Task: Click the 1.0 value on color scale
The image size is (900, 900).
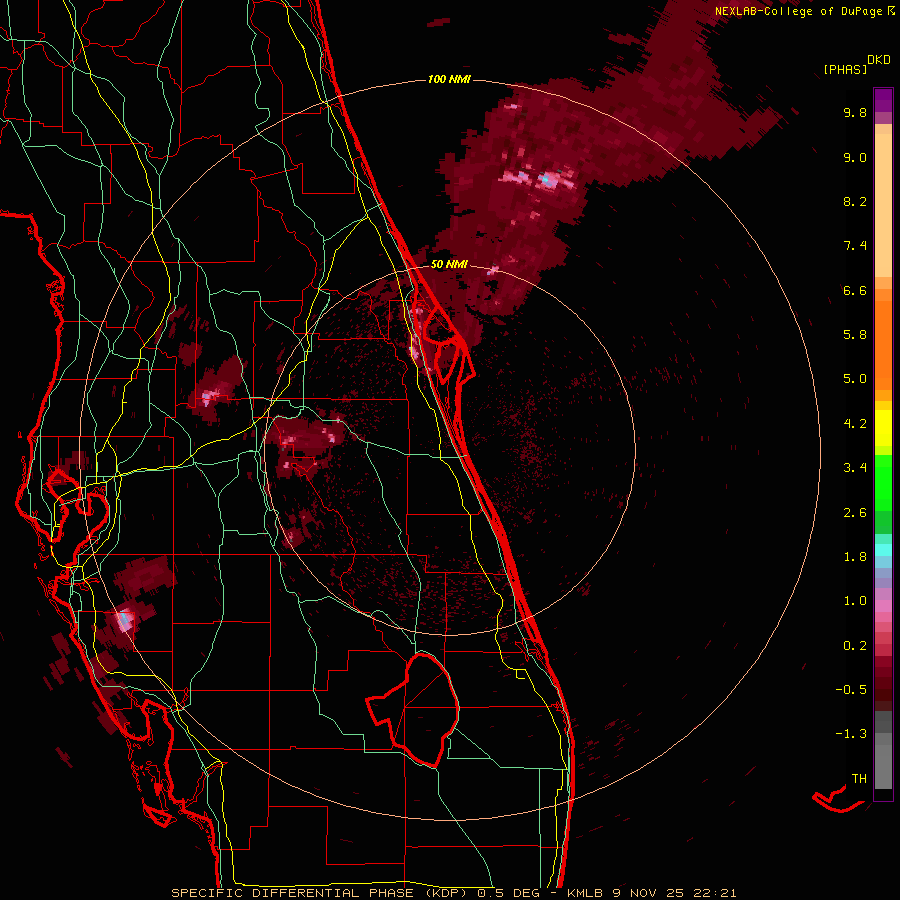Action: [855, 601]
